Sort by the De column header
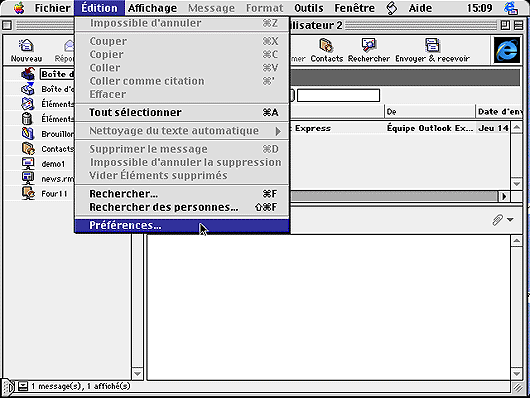 point(430,112)
